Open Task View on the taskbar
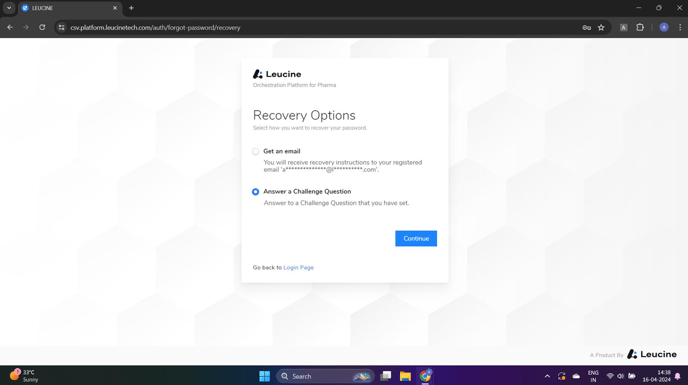 [x=386, y=376]
